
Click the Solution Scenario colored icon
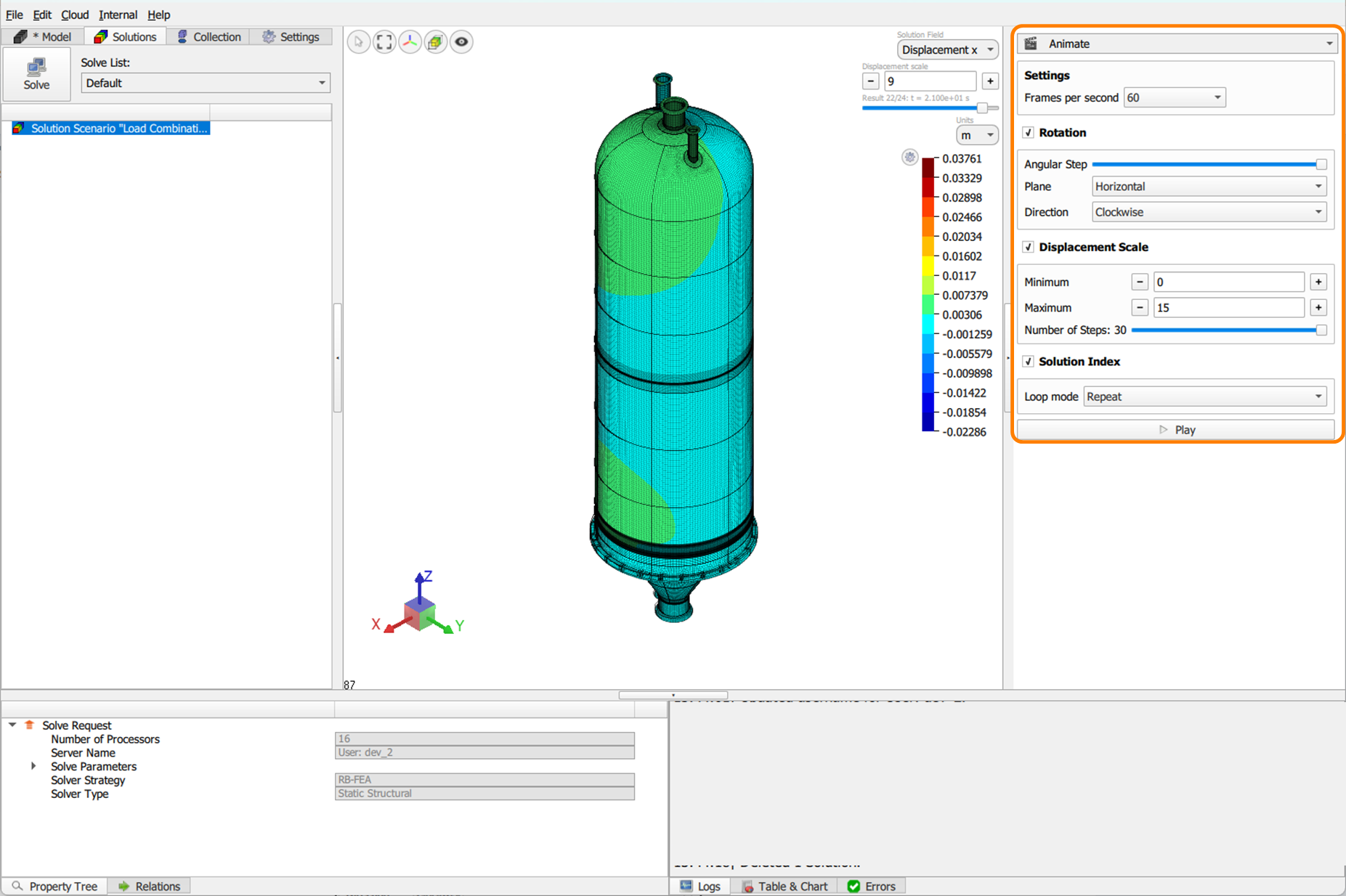coord(19,129)
